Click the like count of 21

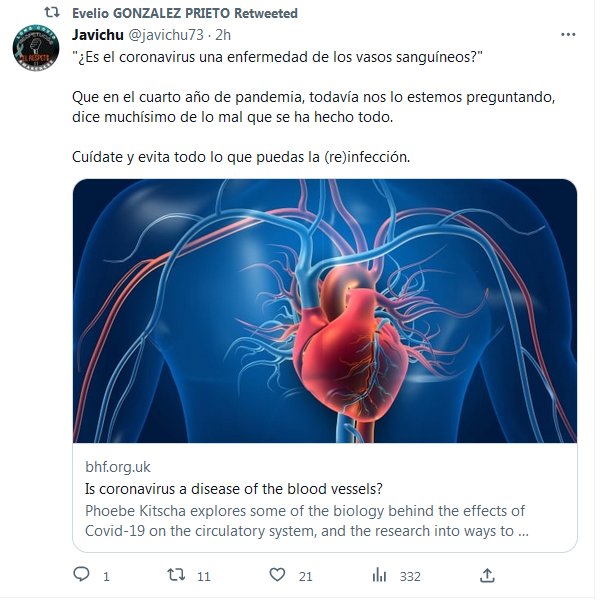[306, 576]
